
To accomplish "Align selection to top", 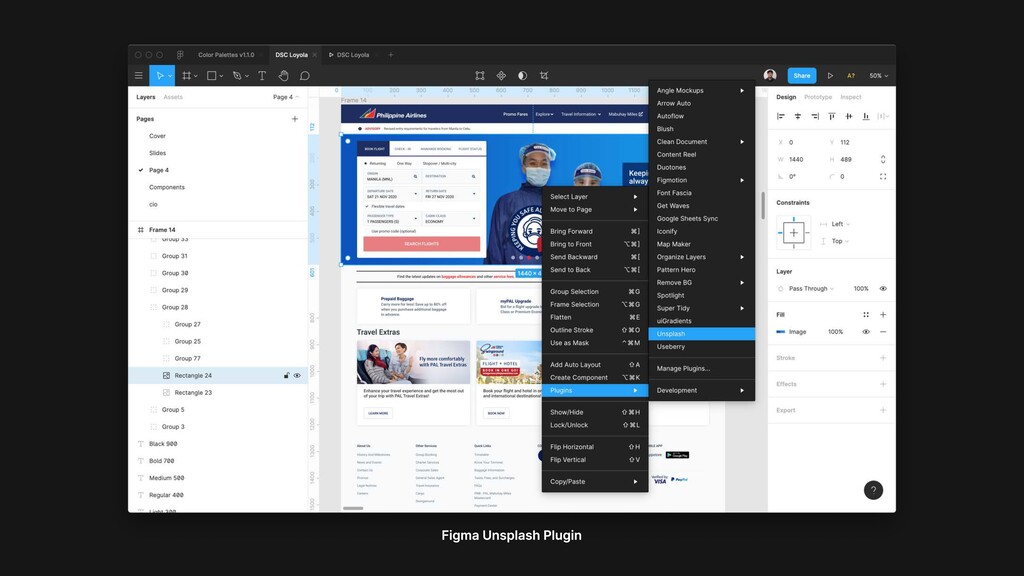I will (832, 116).
